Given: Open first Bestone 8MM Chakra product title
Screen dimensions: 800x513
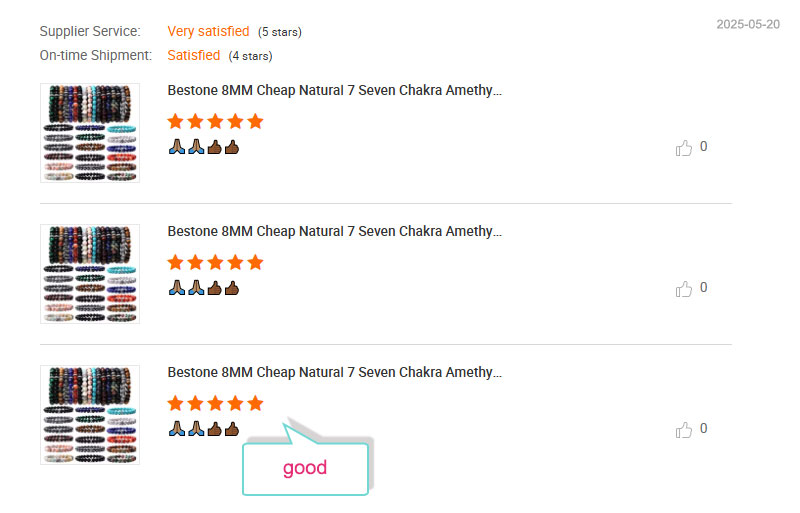Looking at the screenshot, I should [x=335, y=90].
